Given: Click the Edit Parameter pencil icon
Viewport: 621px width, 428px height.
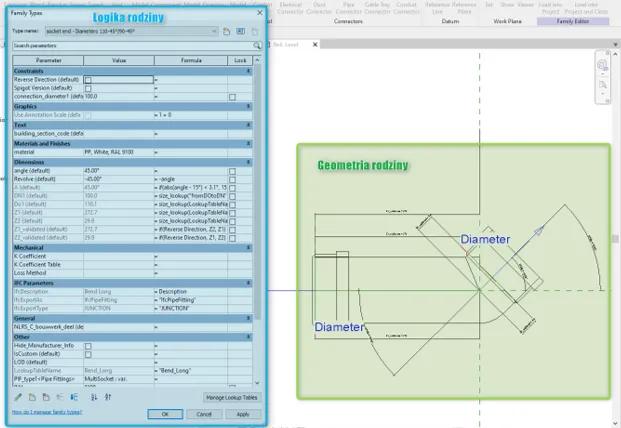Looking at the screenshot, I should [x=18, y=397].
